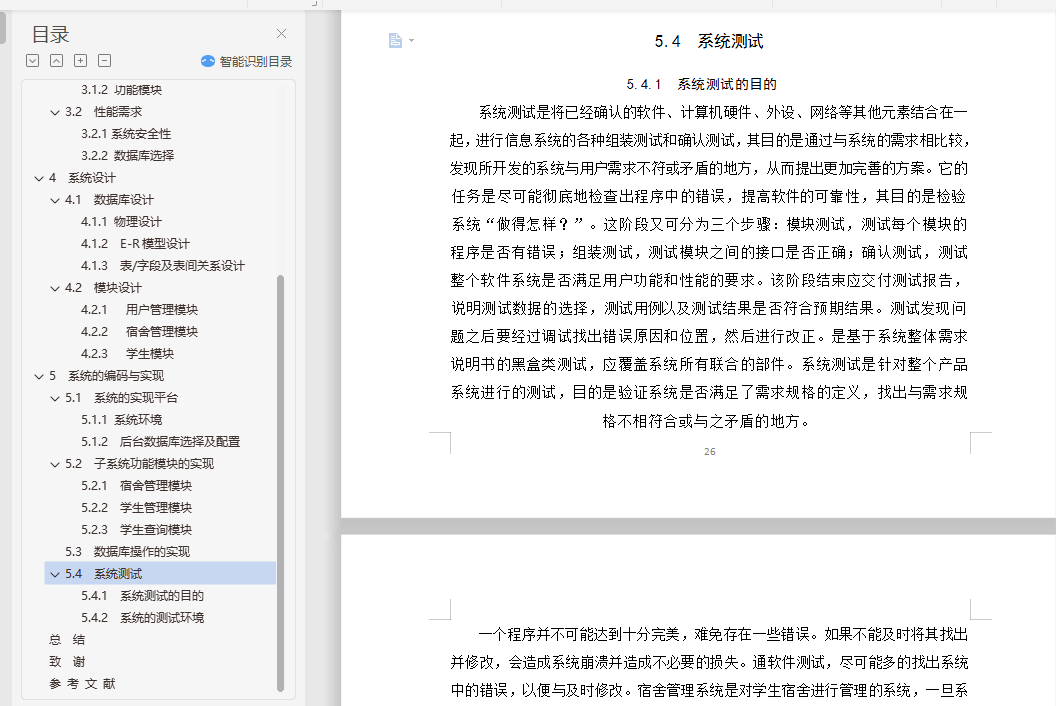Click the 5 系统的编码与实现 chapter entry
The height and width of the screenshot is (706, 1056).
(x=106, y=375)
